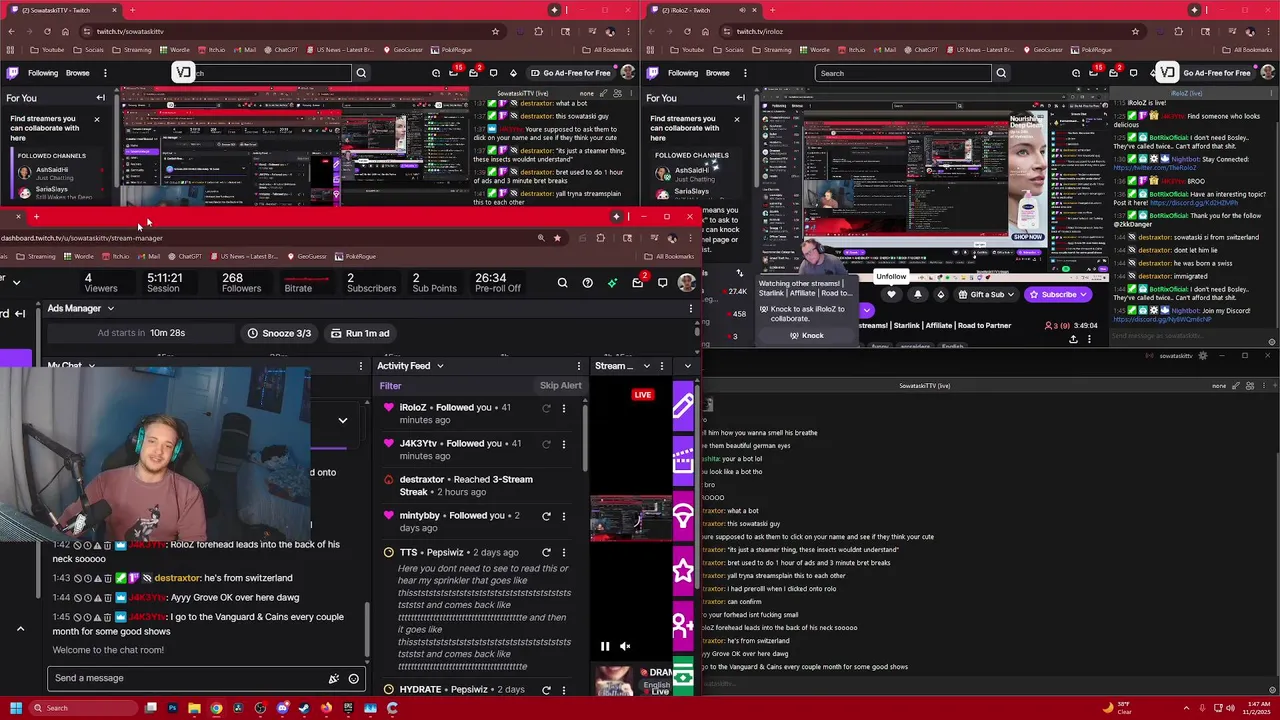Screen dimensions: 1280x720
Task: Open the dashboard profile avatar
Action: coord(686,283)
